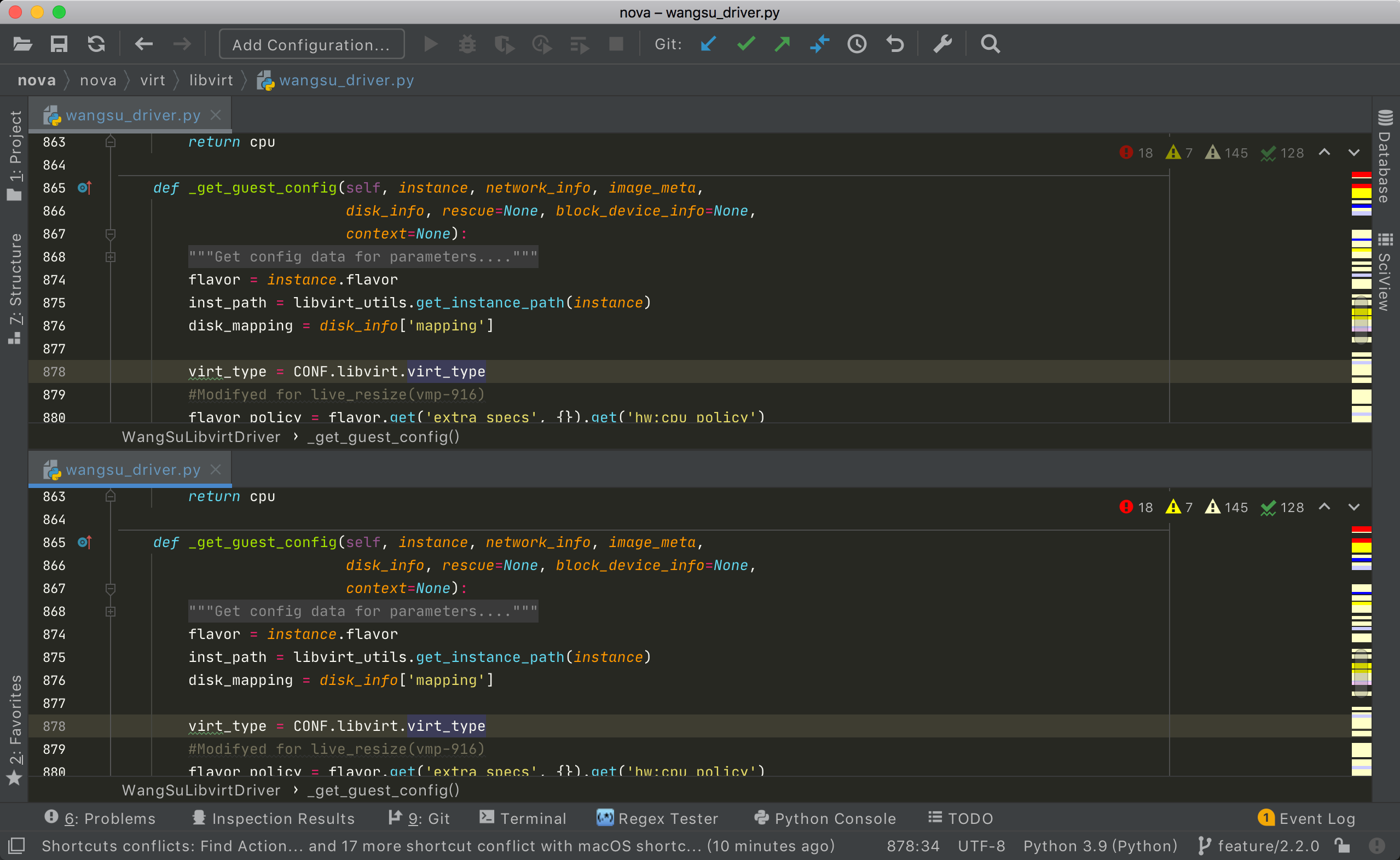Open settings wrench icon in toolbar
Screen dimensions: 1400x860
click(x=942, y=44)
